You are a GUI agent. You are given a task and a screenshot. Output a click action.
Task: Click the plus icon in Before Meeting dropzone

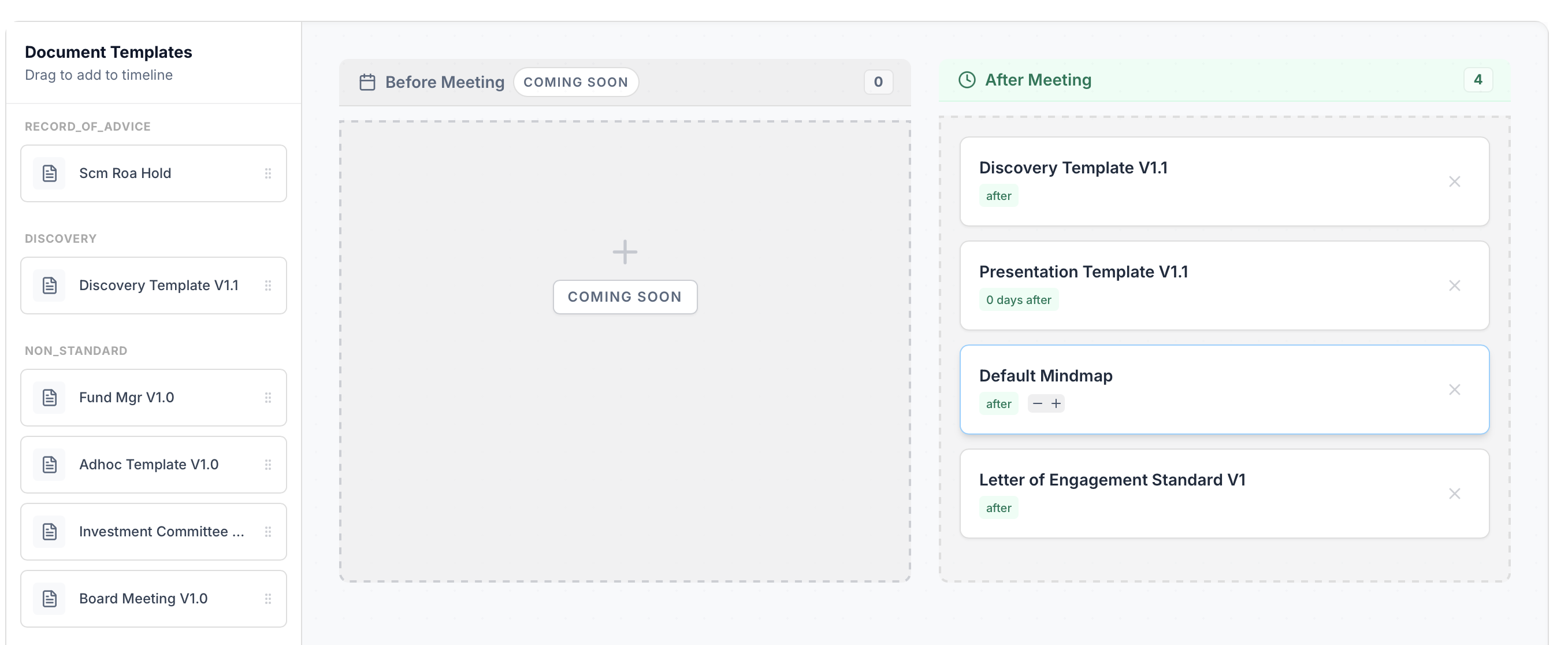(625, 252)
